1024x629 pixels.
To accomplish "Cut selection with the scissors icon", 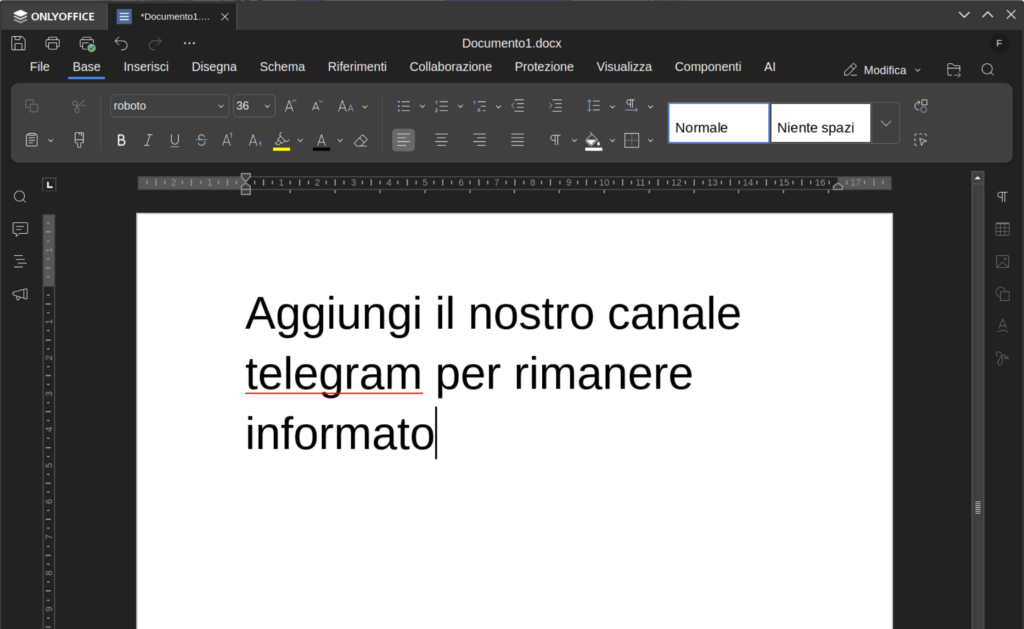I will coord(79,106).
